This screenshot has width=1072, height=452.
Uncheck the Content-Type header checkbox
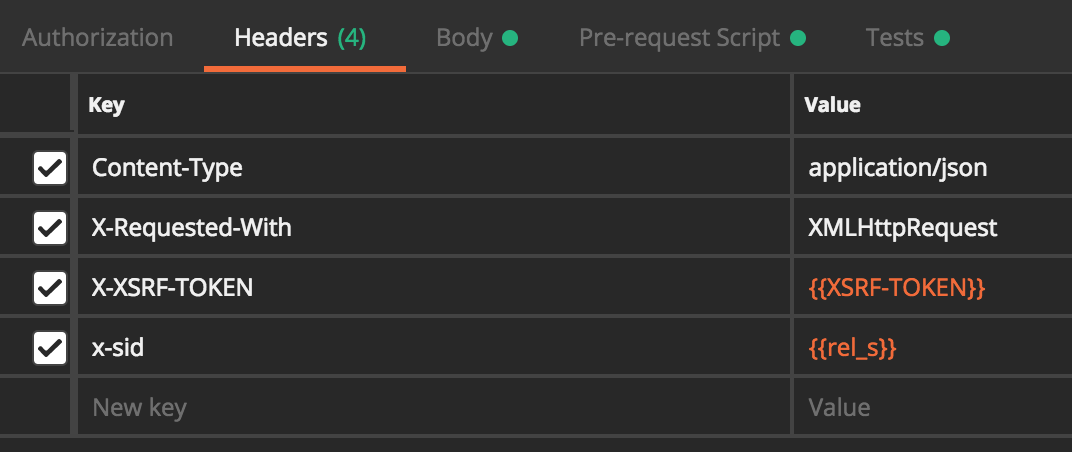(50, 168)
